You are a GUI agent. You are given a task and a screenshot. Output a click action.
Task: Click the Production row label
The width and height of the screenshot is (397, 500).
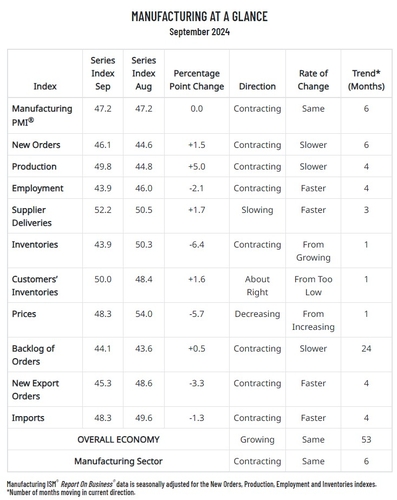click(34, 167)
